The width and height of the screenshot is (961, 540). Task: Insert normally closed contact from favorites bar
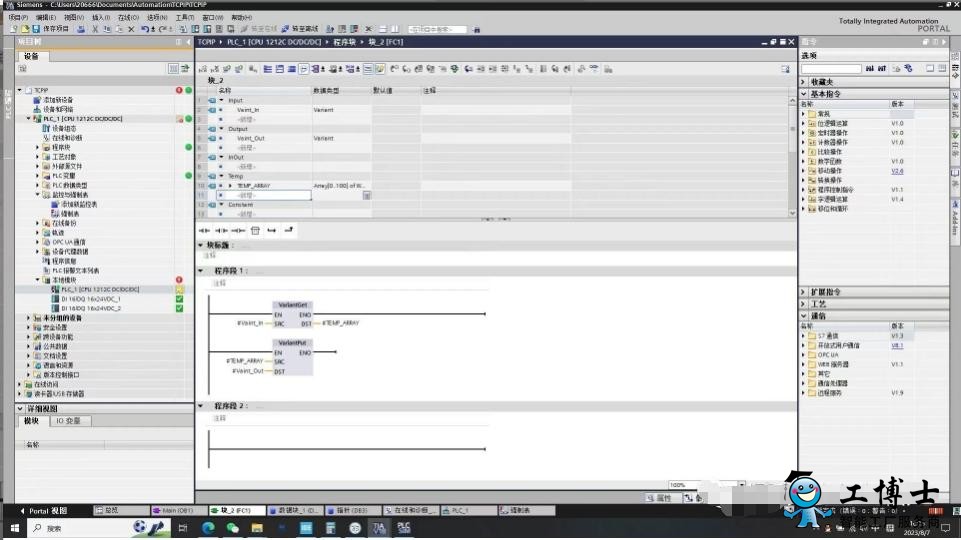coord(221,230)
